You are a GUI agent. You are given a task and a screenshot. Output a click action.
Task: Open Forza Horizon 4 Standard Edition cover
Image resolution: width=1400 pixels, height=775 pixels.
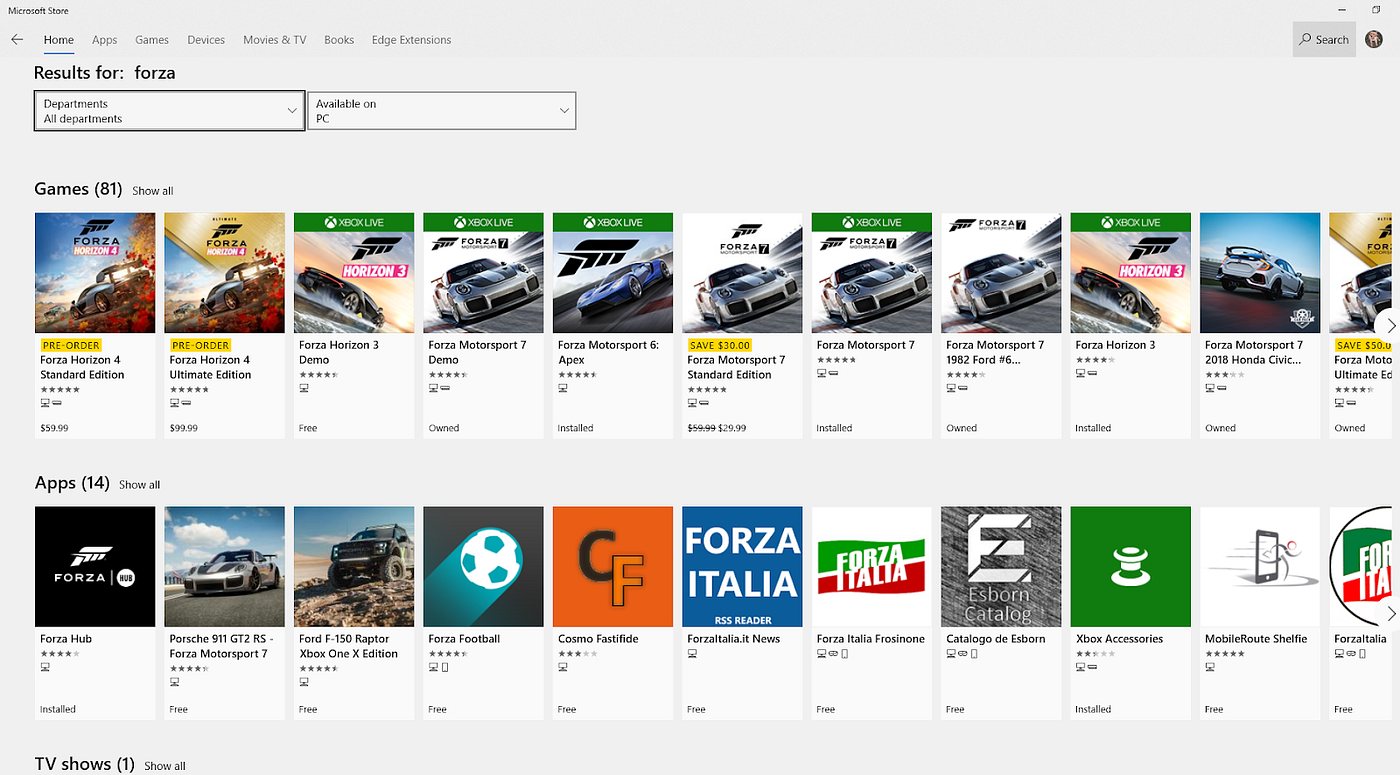click(x=95, y=273)
